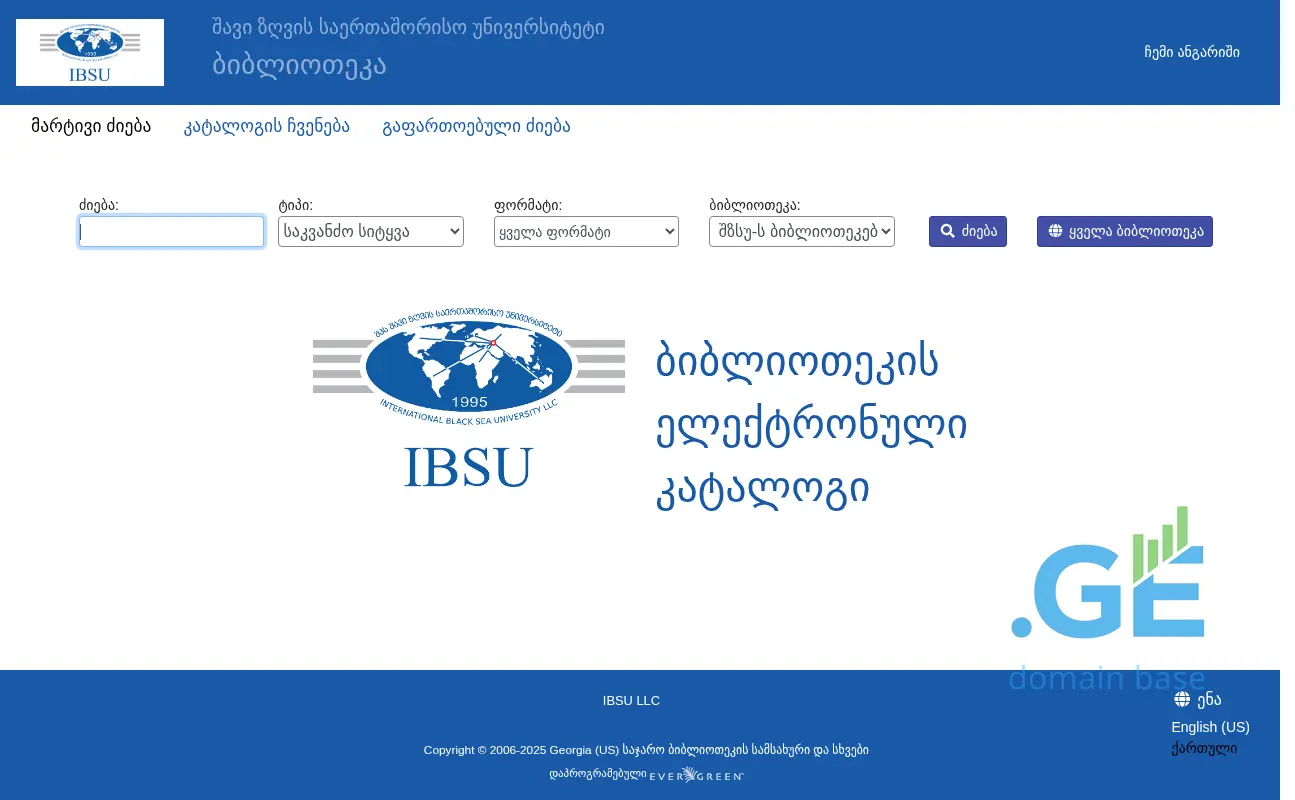Open the ტიპი search type dropdown

371,232
